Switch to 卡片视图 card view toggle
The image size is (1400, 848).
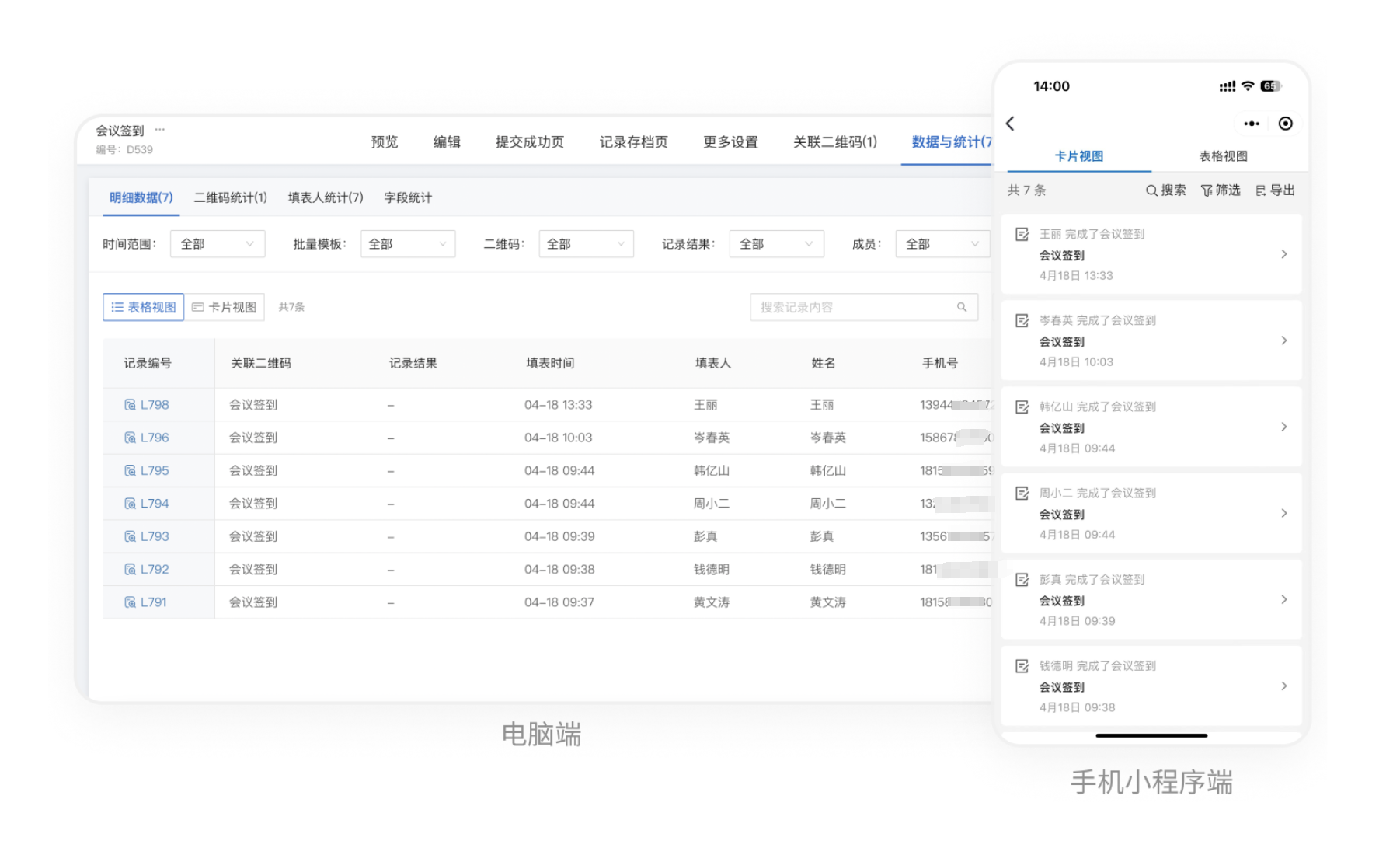click(x=225, y=307)
